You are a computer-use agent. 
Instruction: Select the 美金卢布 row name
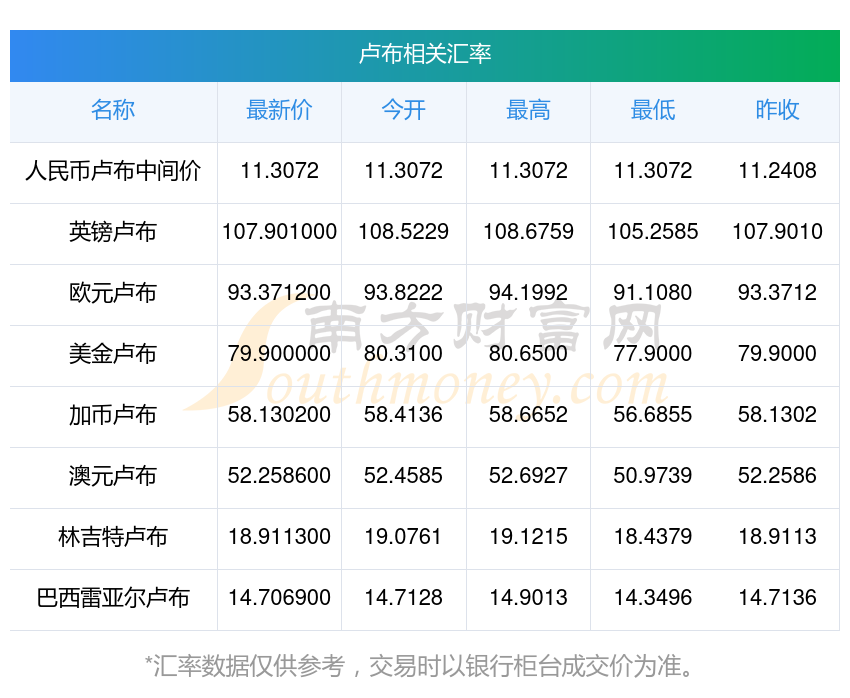point(113,354)
